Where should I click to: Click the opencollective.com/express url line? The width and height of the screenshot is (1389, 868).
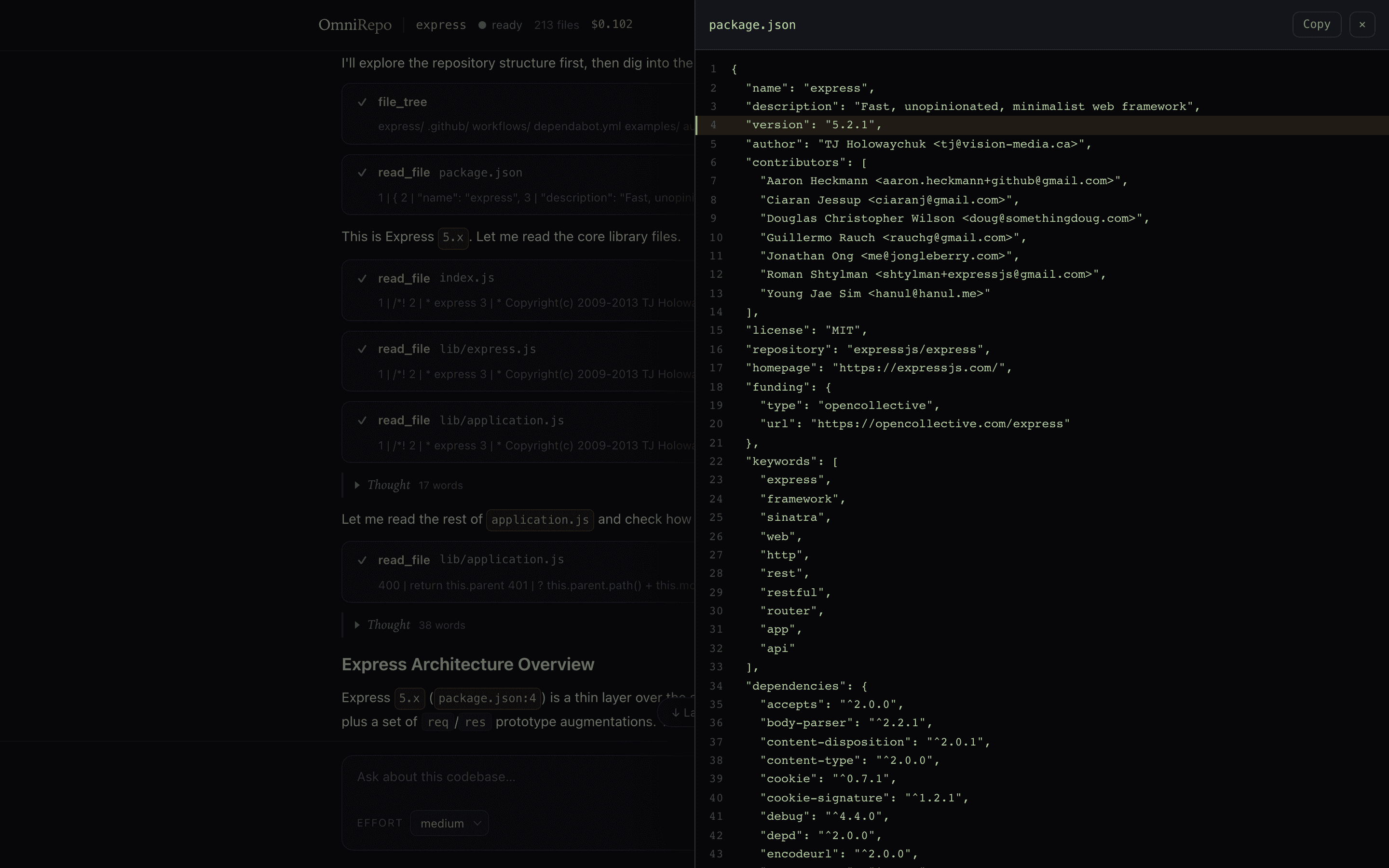[x=1042, y=424]
